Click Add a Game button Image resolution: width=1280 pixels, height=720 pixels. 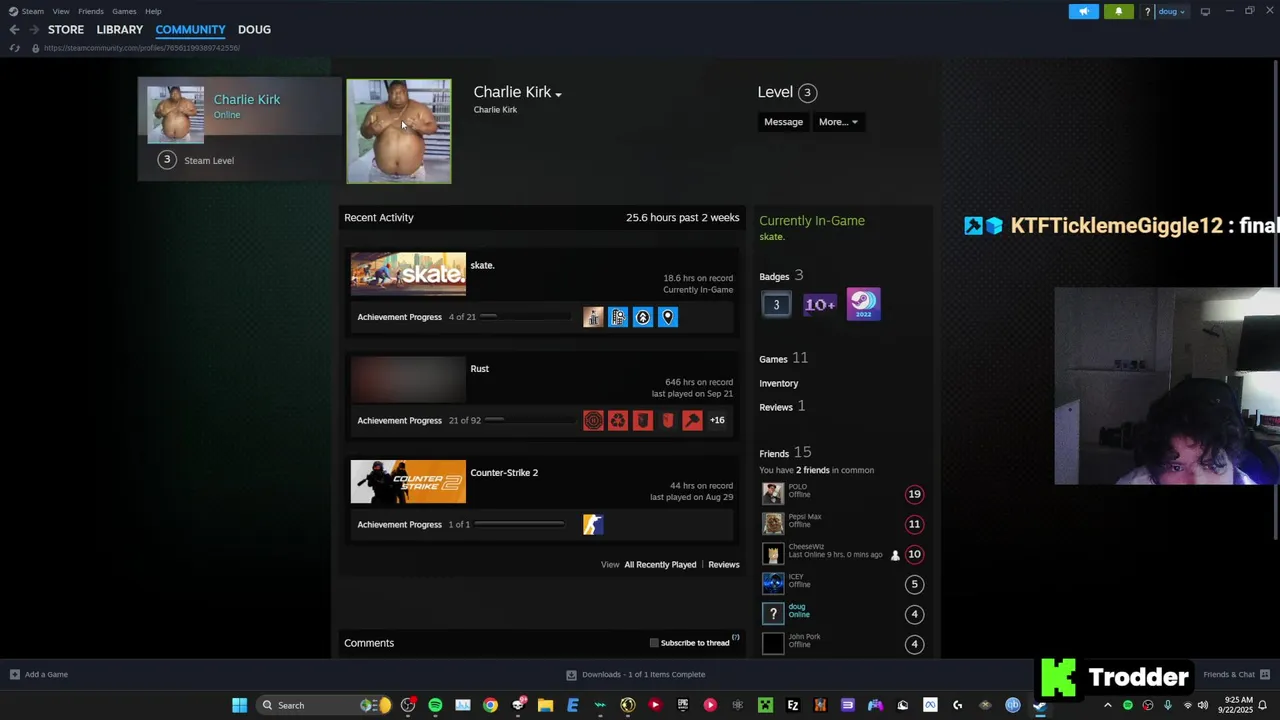[x=39, y=675]
